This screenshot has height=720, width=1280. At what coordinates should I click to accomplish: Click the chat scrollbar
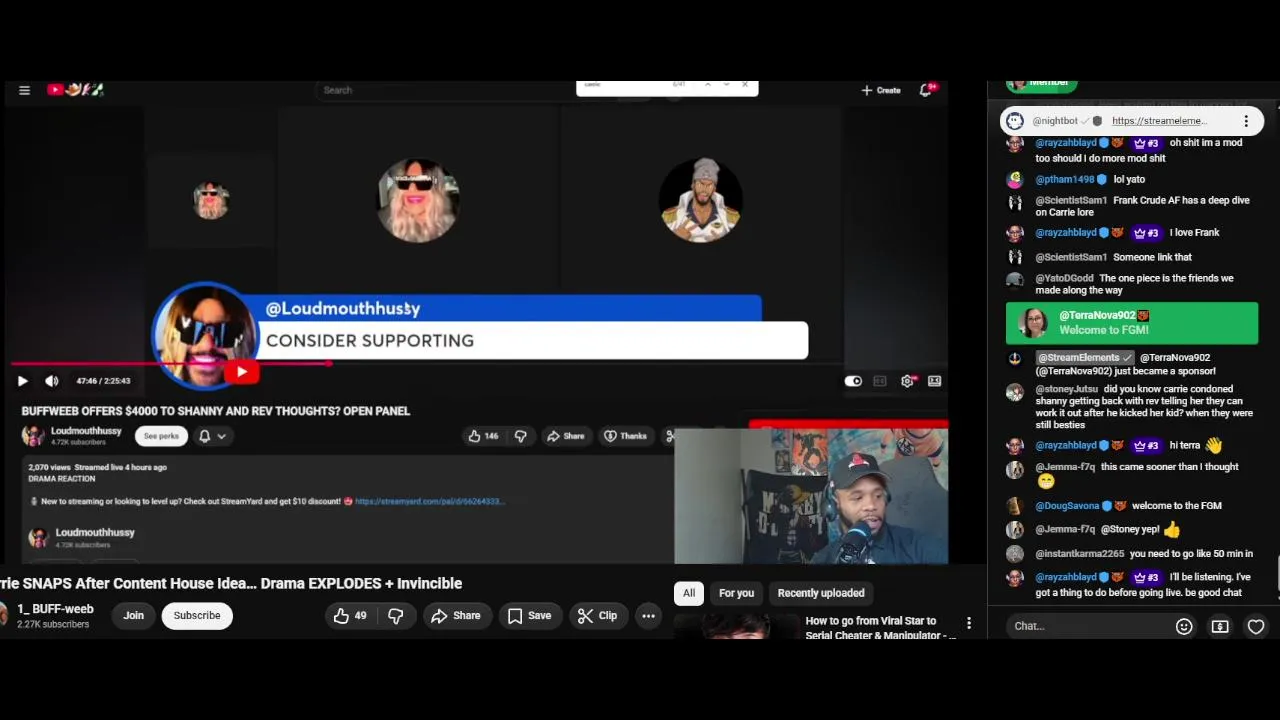[1277, 575]
